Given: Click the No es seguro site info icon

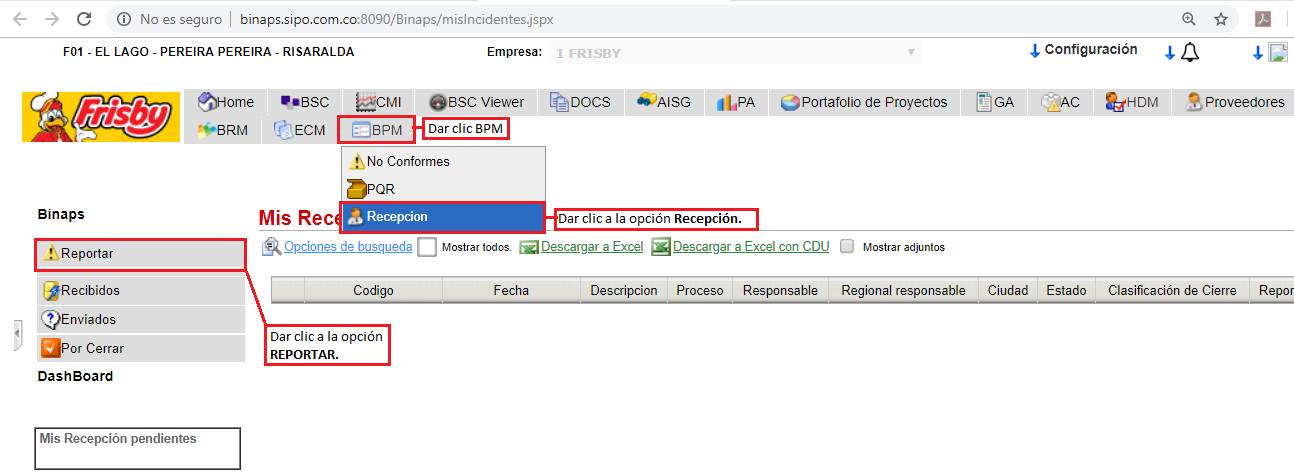Looking at the screenshot, I should tap(123, 19).
